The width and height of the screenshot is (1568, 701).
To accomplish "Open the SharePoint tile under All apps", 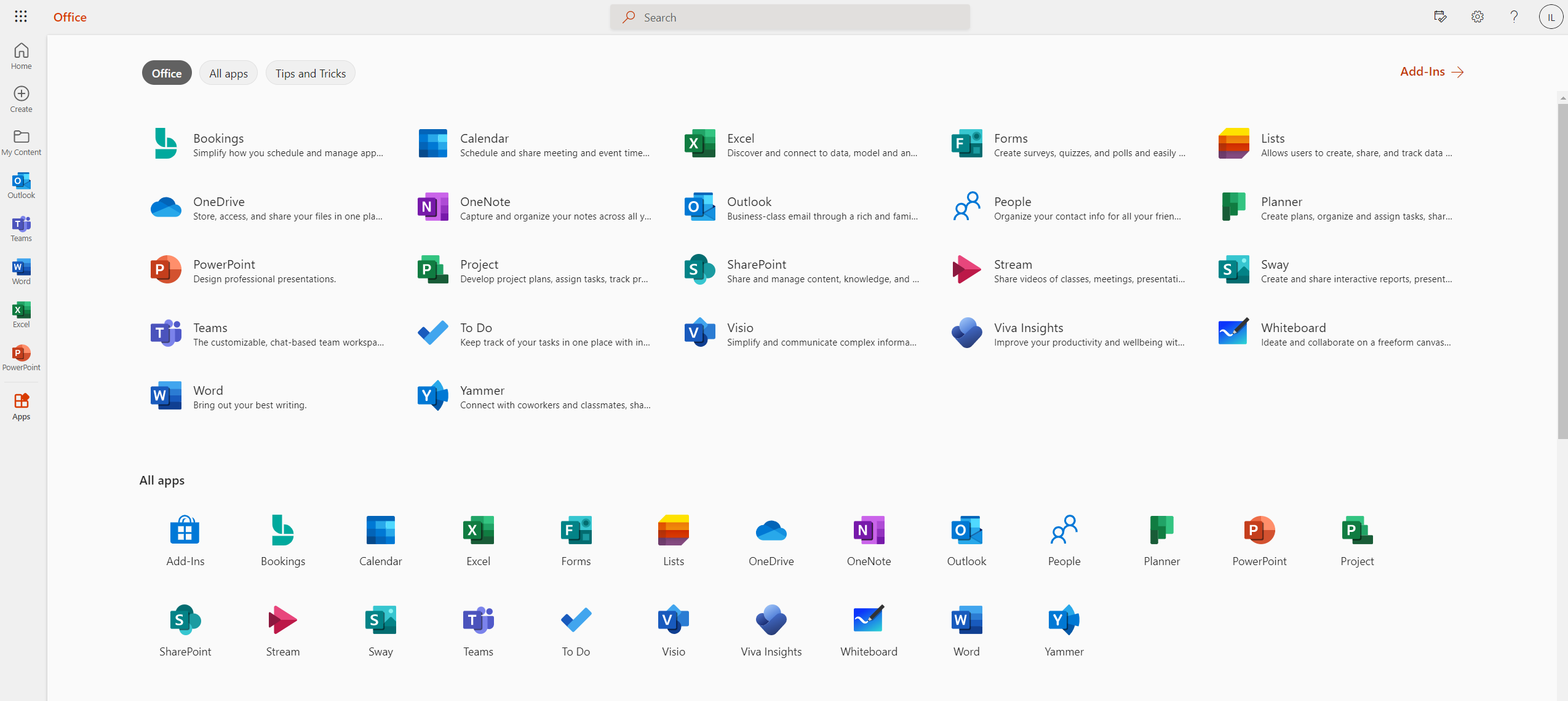I will tap(185, 631).
